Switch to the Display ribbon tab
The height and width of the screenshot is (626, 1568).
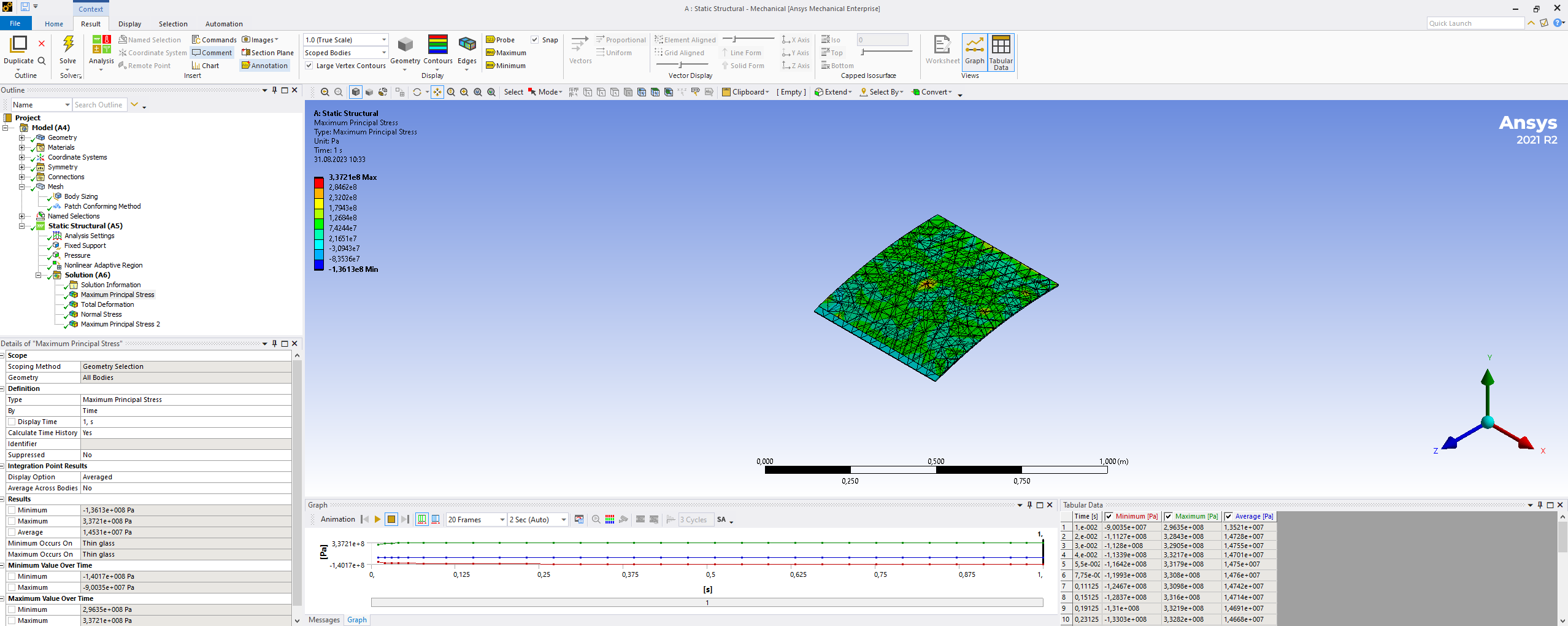(x=129, y=24)
